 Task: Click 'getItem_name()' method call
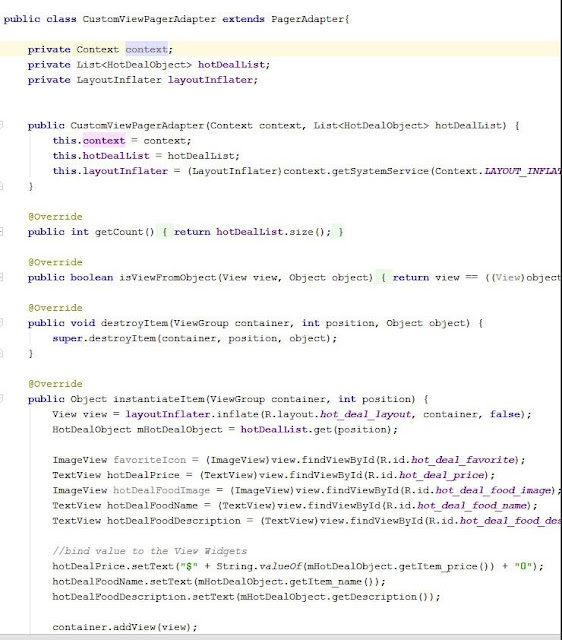(330, 581)
